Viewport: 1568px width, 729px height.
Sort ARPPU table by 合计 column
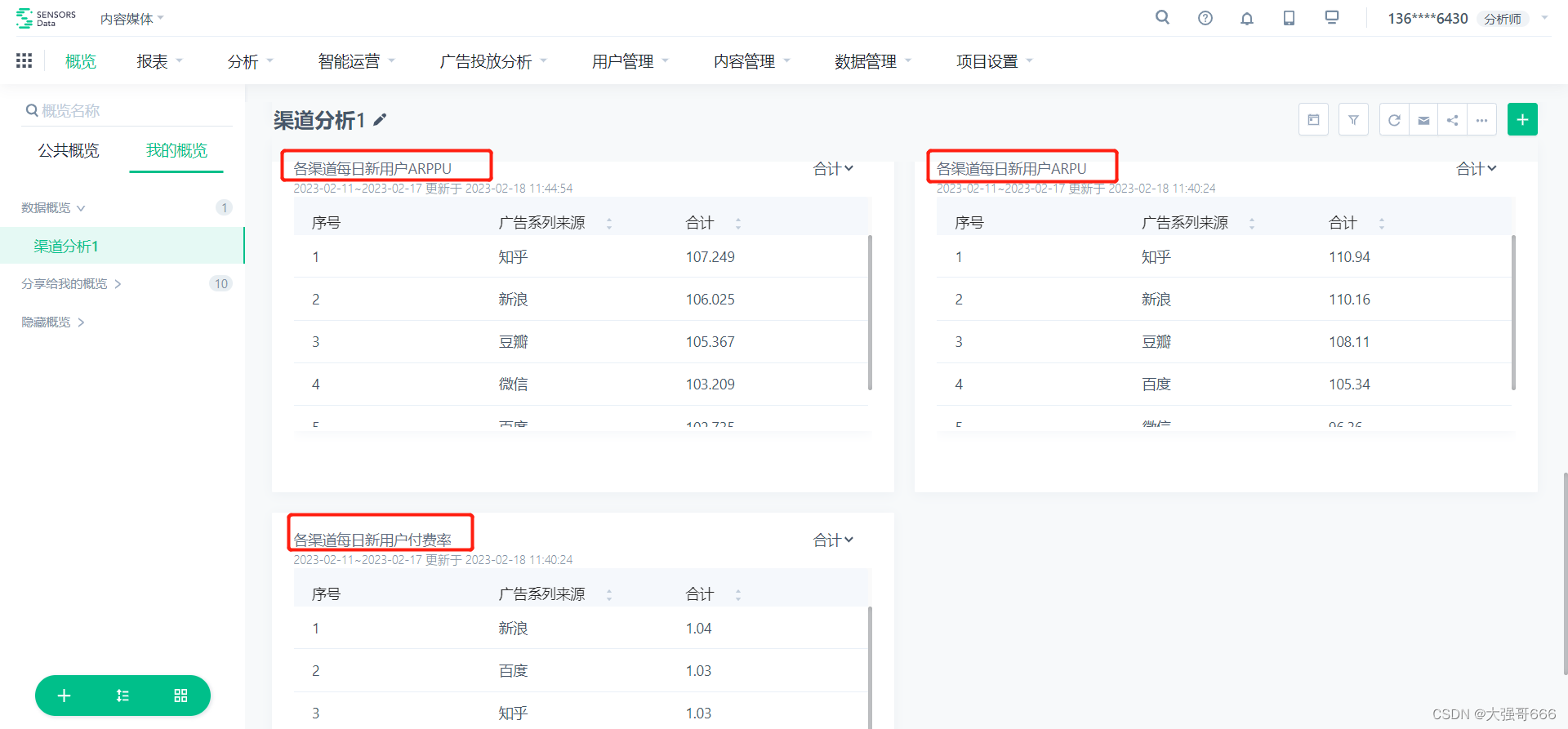[738, 223]
